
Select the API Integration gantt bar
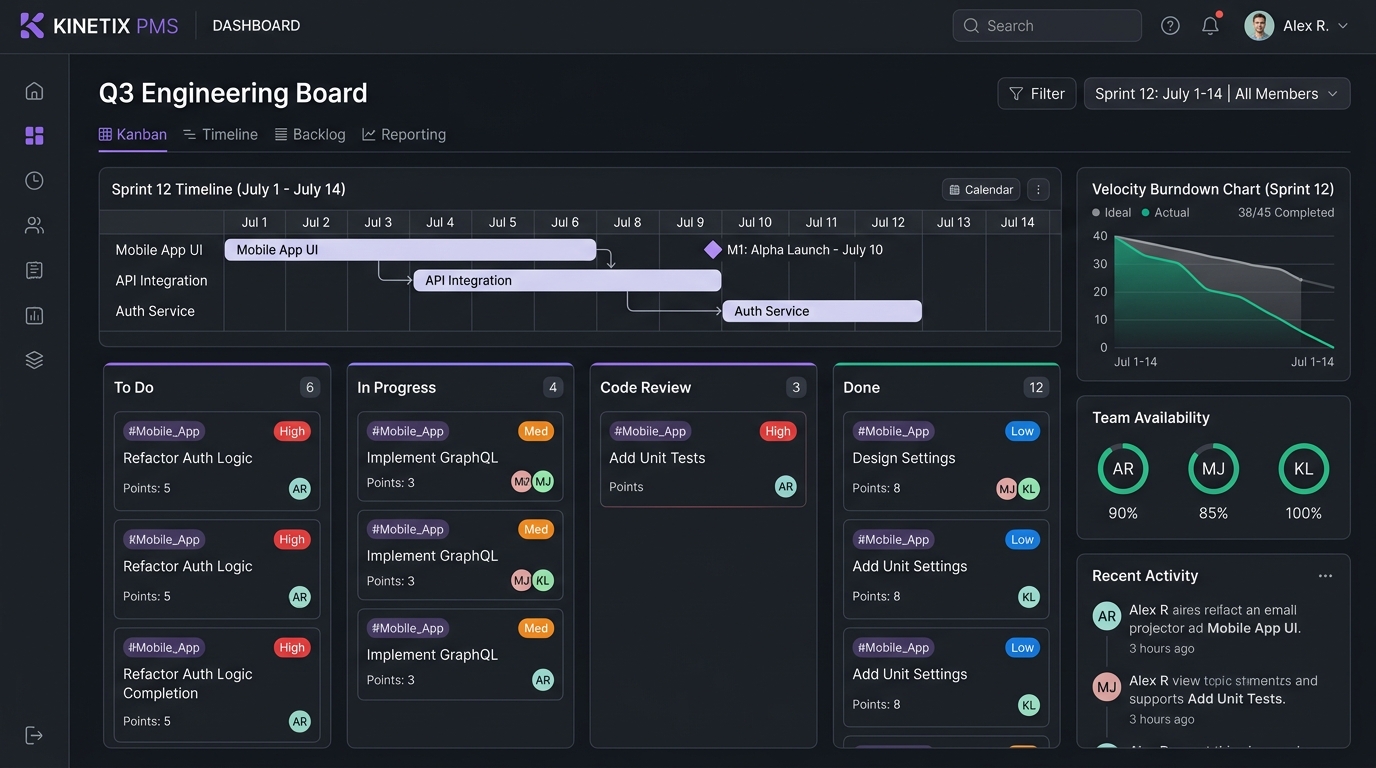pos(567,281)
